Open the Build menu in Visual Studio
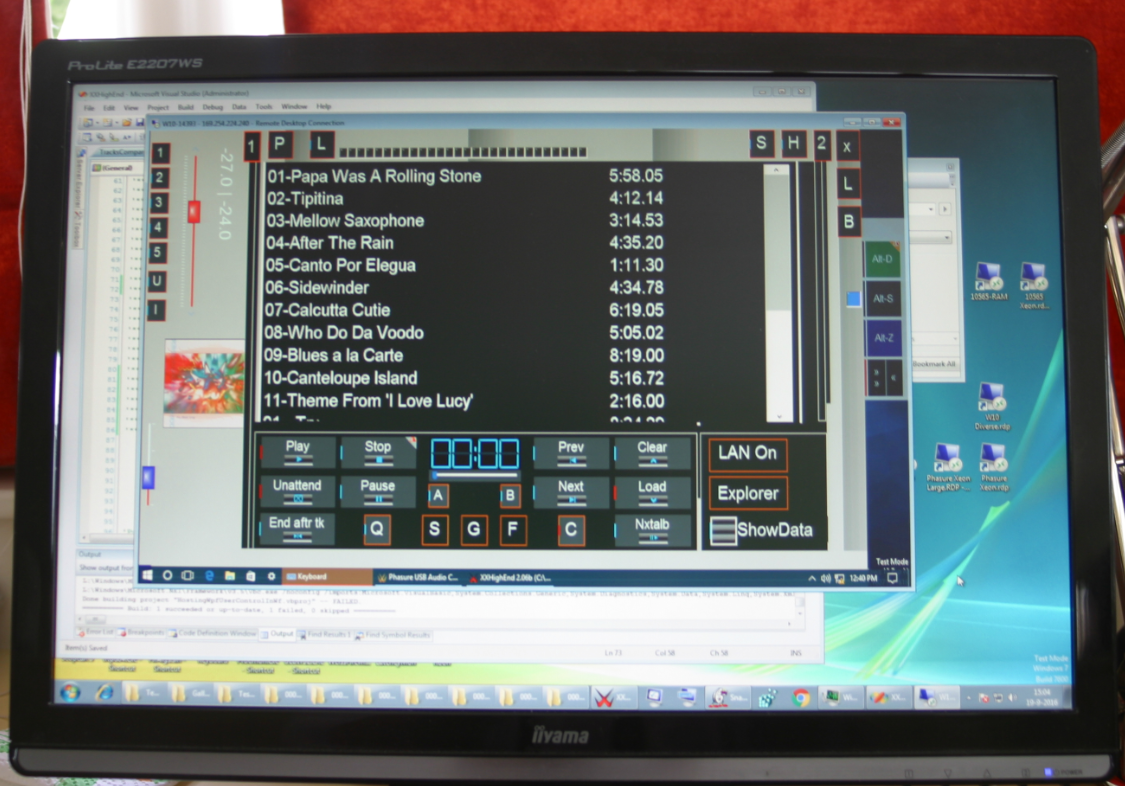 [186, 107]
